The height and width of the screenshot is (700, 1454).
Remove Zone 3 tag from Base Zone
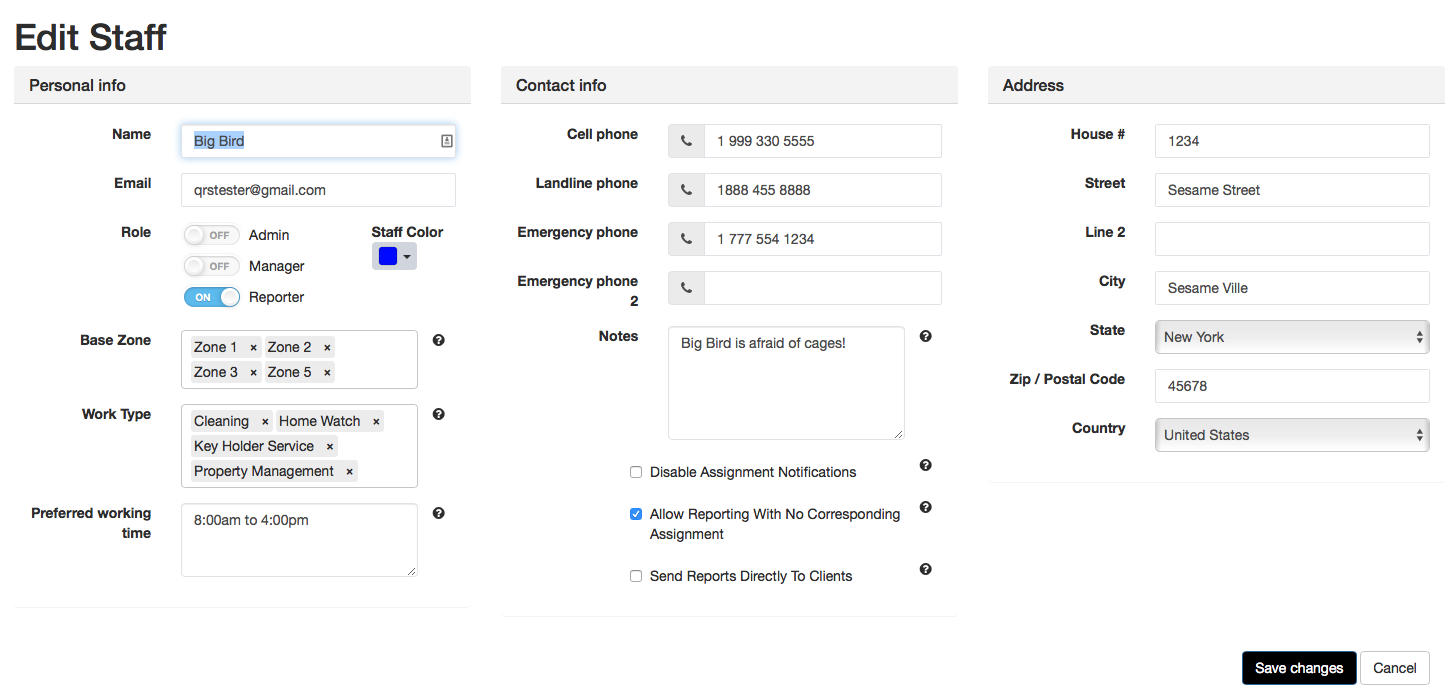pyautogui.click(x=253, y=372)
